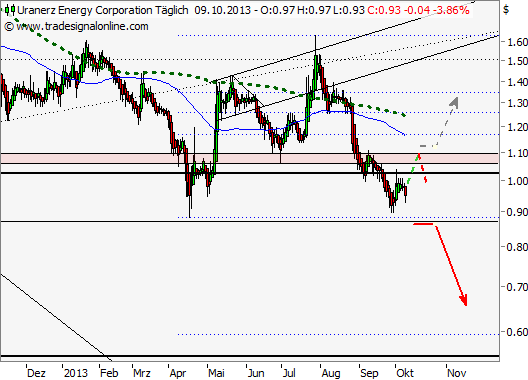
Task: Click the red close value 'C:0.93'
Action: click(384, 10)
